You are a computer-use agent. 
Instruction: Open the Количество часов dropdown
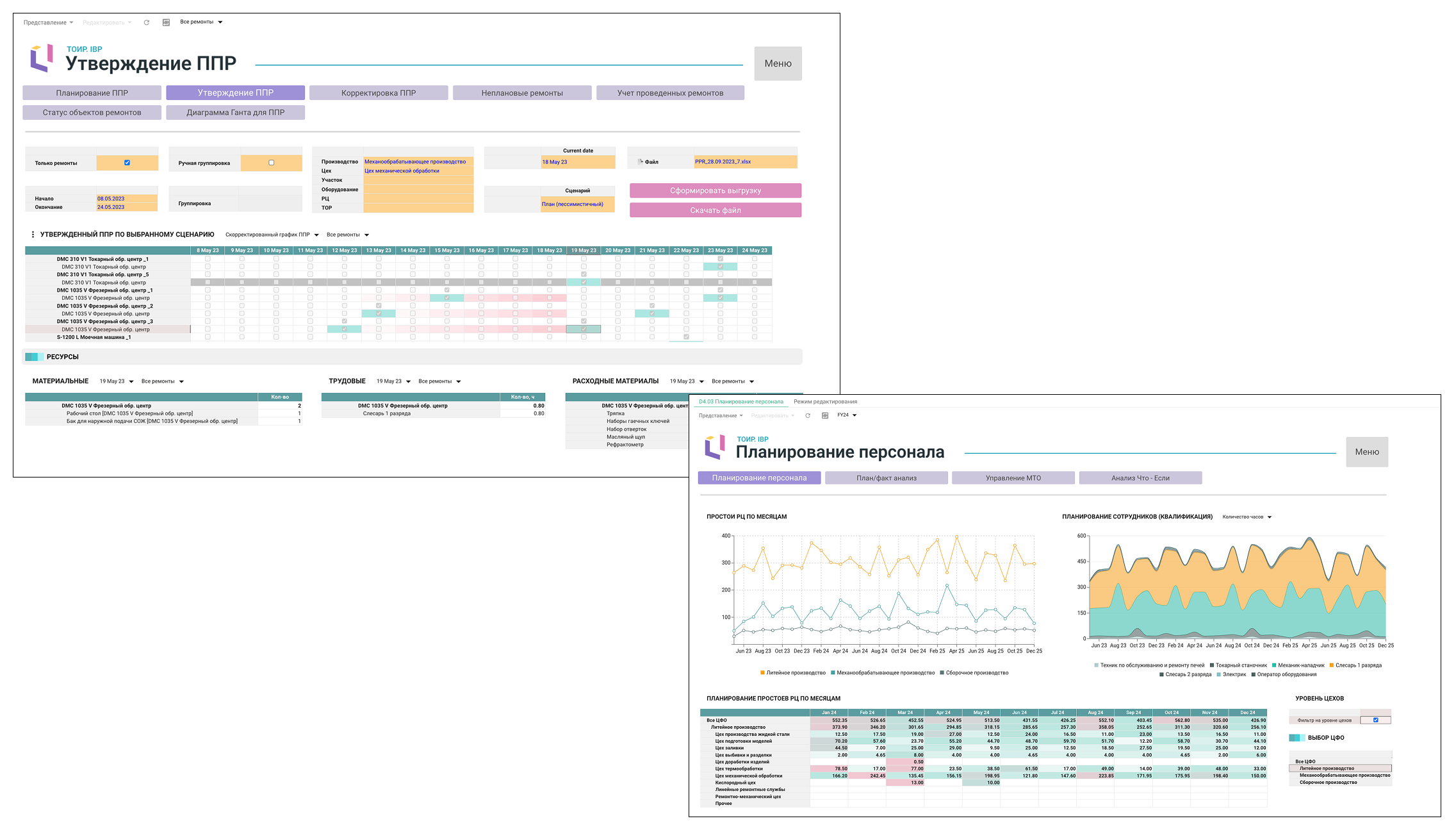pos(1247,517)
